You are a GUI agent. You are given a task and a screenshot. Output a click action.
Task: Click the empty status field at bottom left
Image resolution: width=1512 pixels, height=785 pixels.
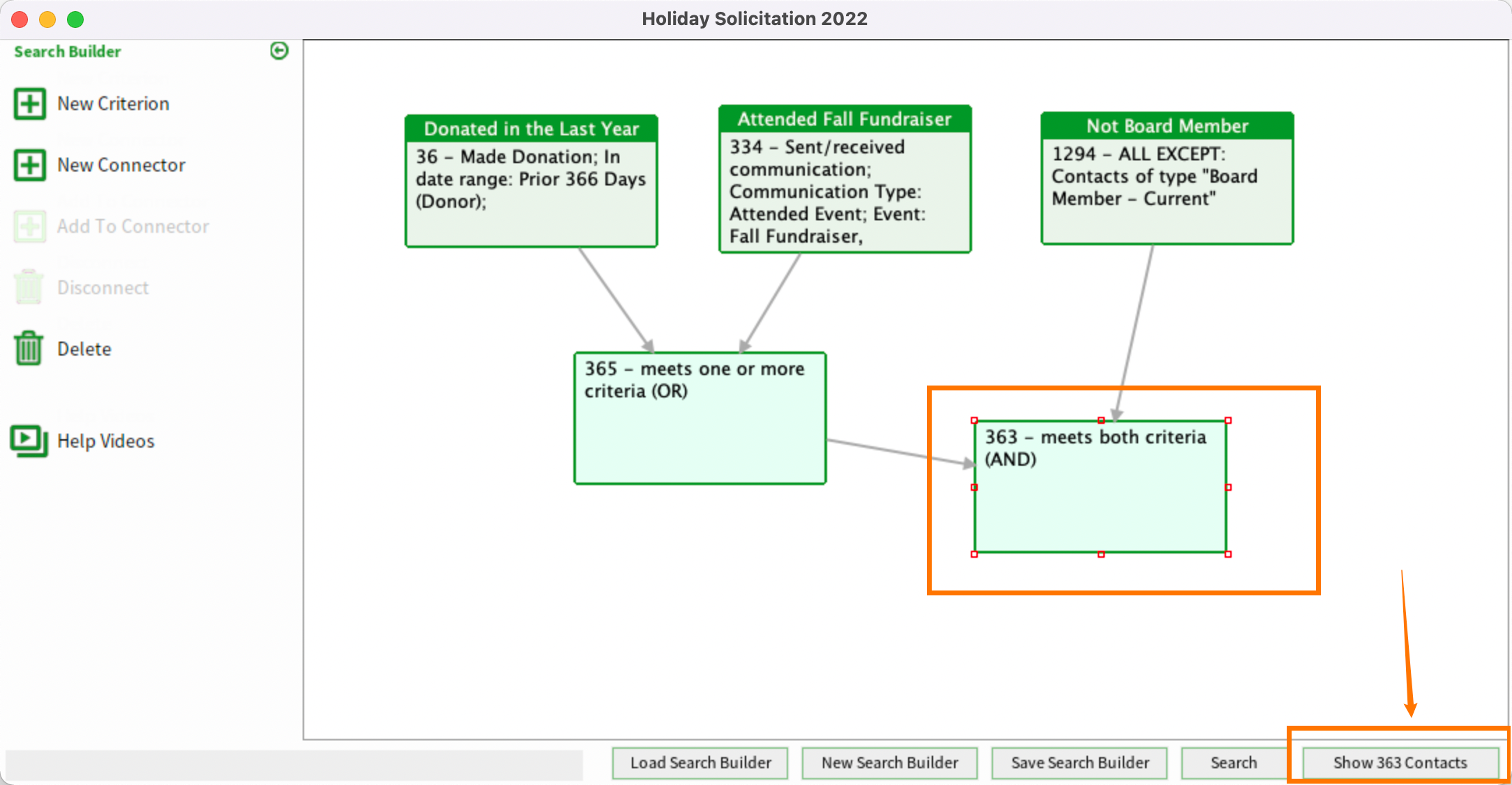[x=294, y=765]
